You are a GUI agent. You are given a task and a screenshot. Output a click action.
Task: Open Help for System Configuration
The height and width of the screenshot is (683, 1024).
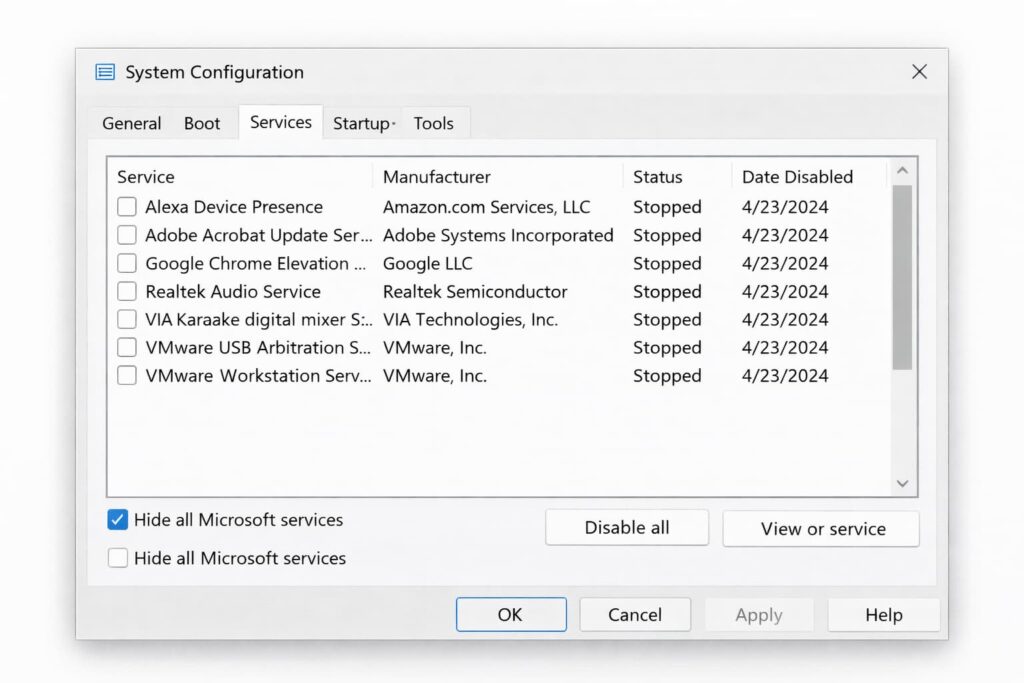[x=883, y=615]
